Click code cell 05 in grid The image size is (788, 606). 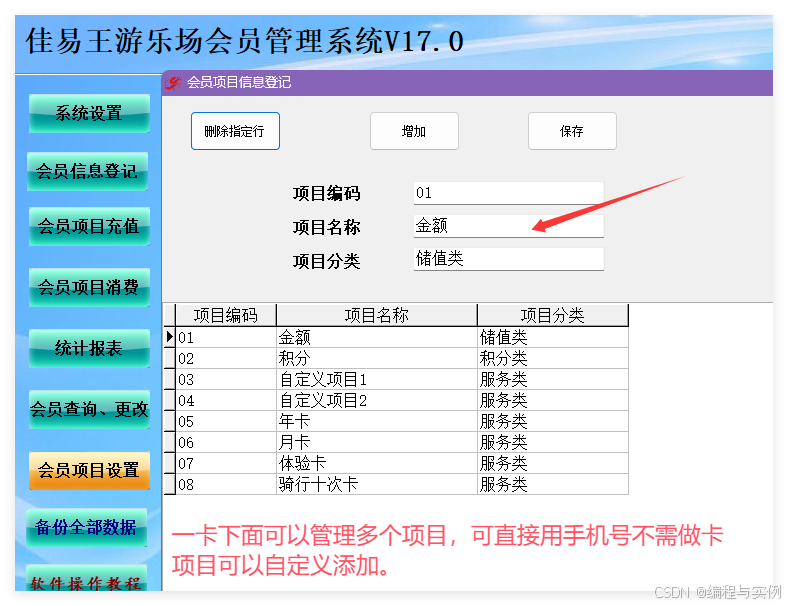[226, 422]
